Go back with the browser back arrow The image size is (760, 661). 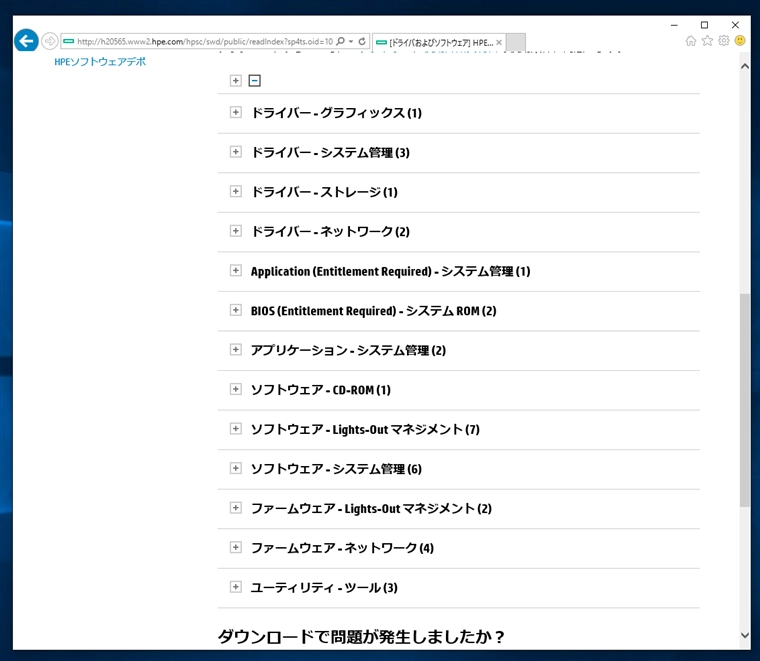tap(26, 41)
